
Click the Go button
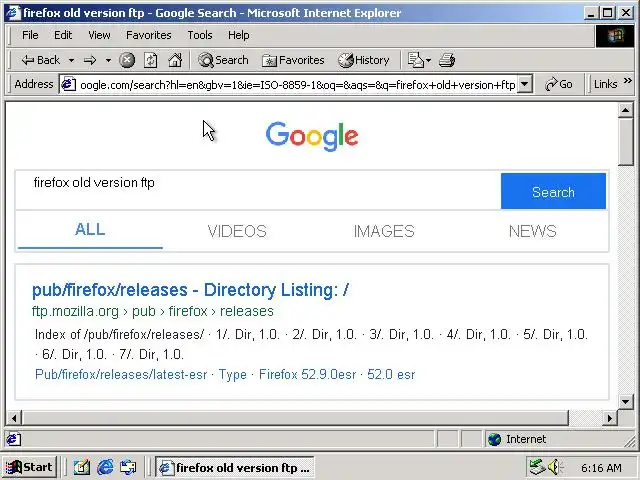[x=559, y=84]
